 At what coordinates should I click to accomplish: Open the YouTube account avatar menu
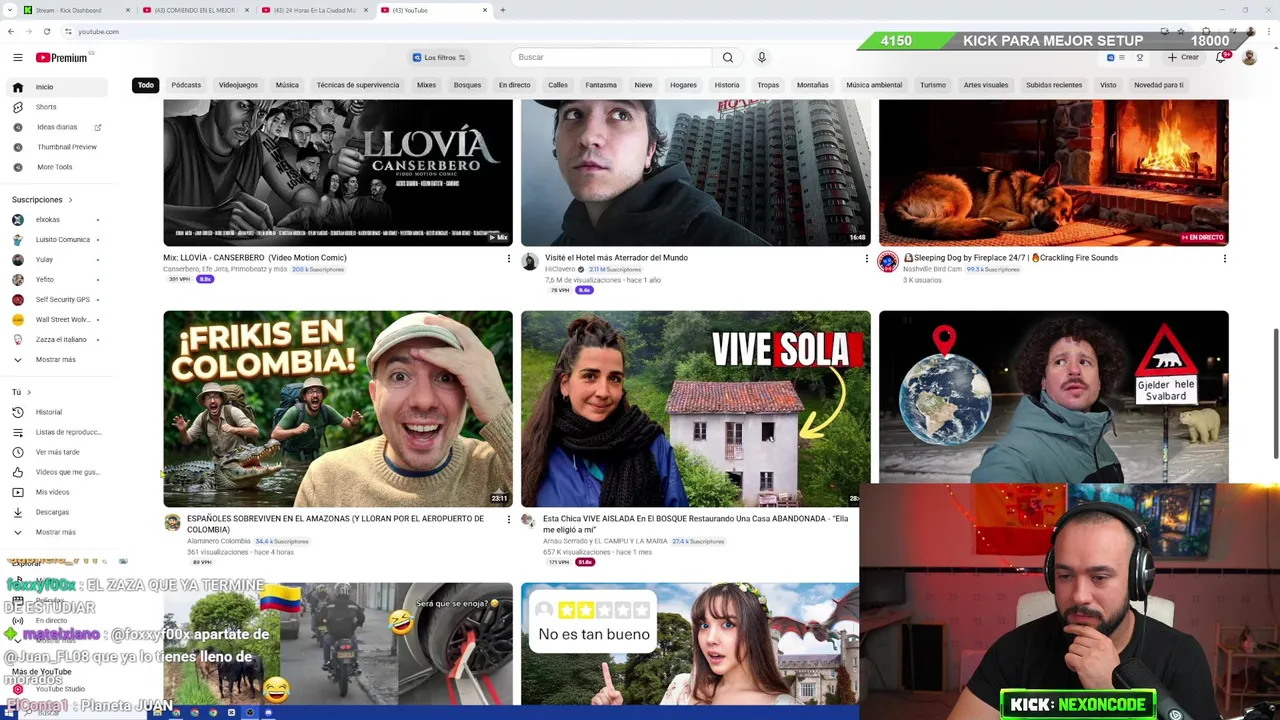(1249, 57)
